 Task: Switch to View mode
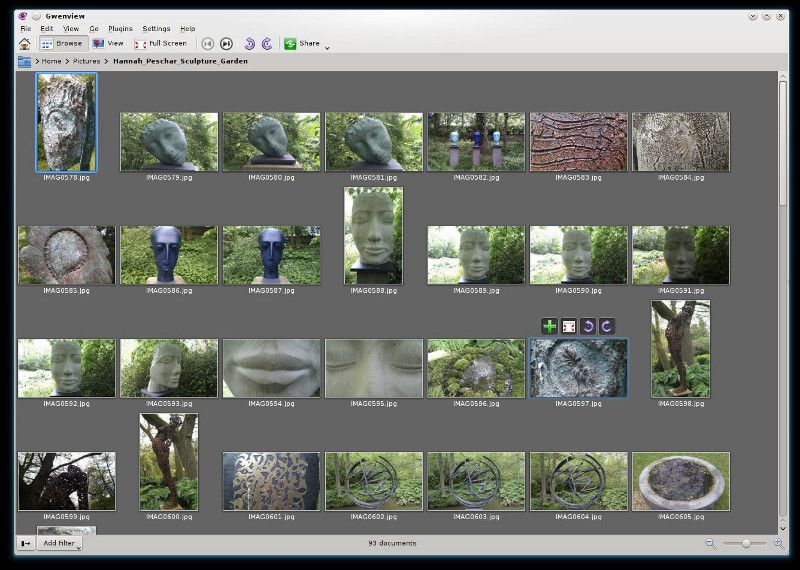(108, 44)
